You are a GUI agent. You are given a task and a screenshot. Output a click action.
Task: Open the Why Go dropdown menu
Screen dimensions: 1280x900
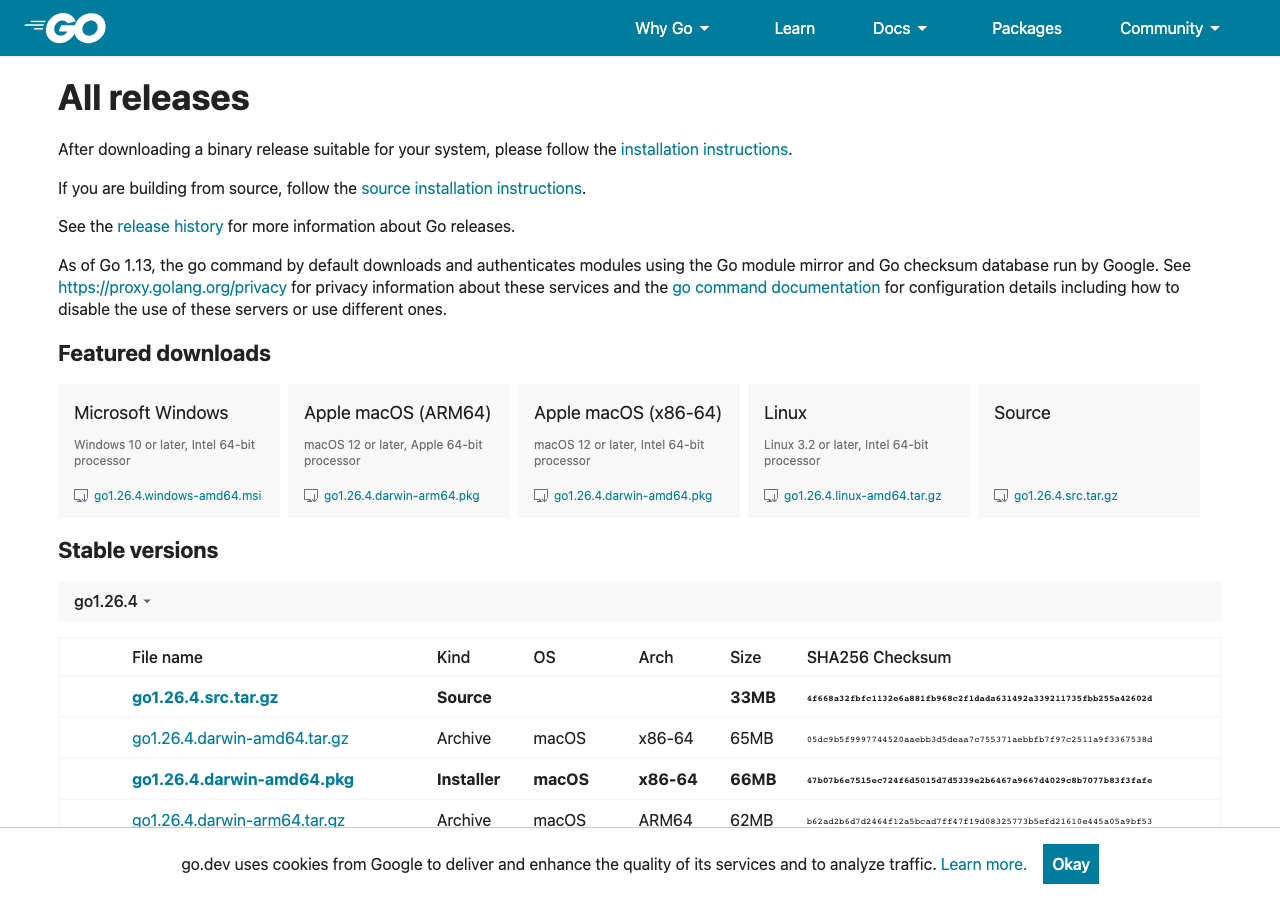coord(672,28)
